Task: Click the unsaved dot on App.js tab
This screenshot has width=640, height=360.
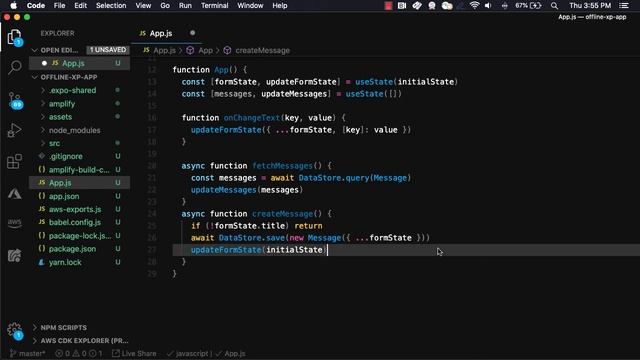Action: pos(192,33)
